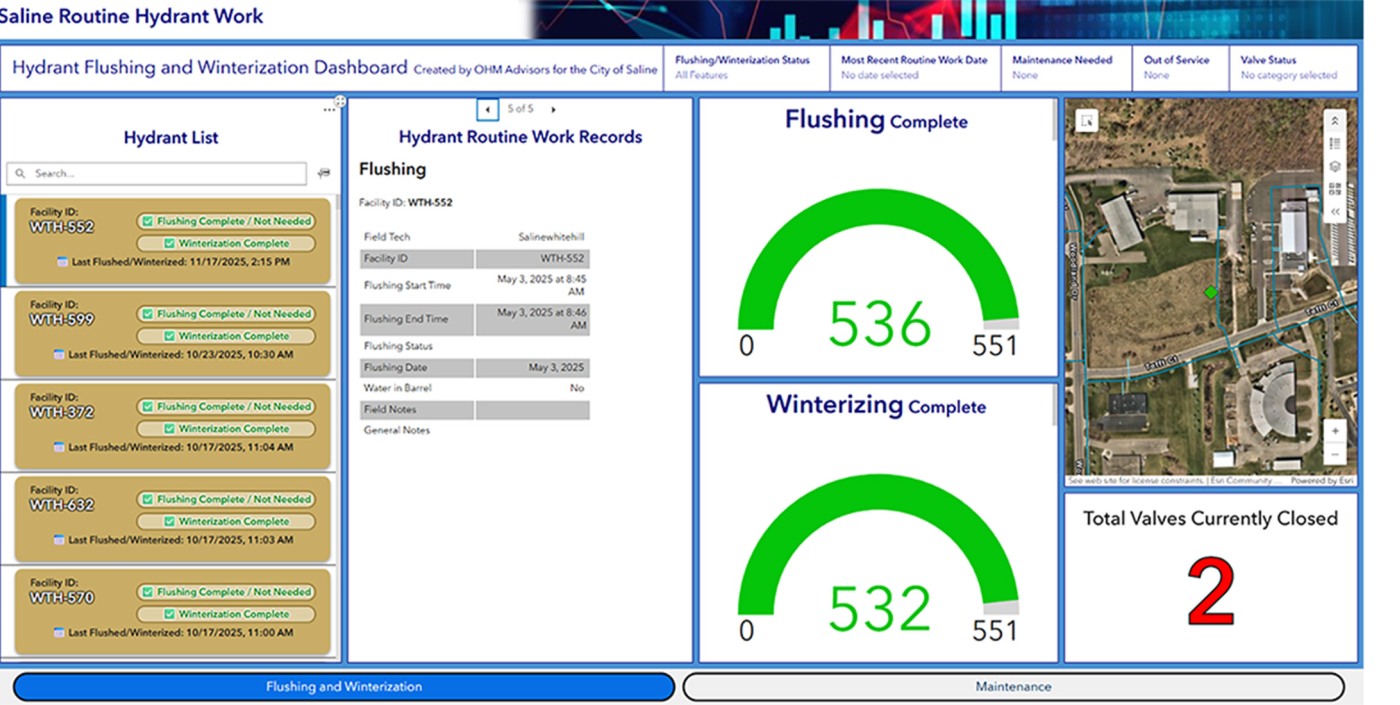Click Flushing Complete checkmark on WTH-552
This screenshot has height=705, width=1400.
[x=147, y=221]
